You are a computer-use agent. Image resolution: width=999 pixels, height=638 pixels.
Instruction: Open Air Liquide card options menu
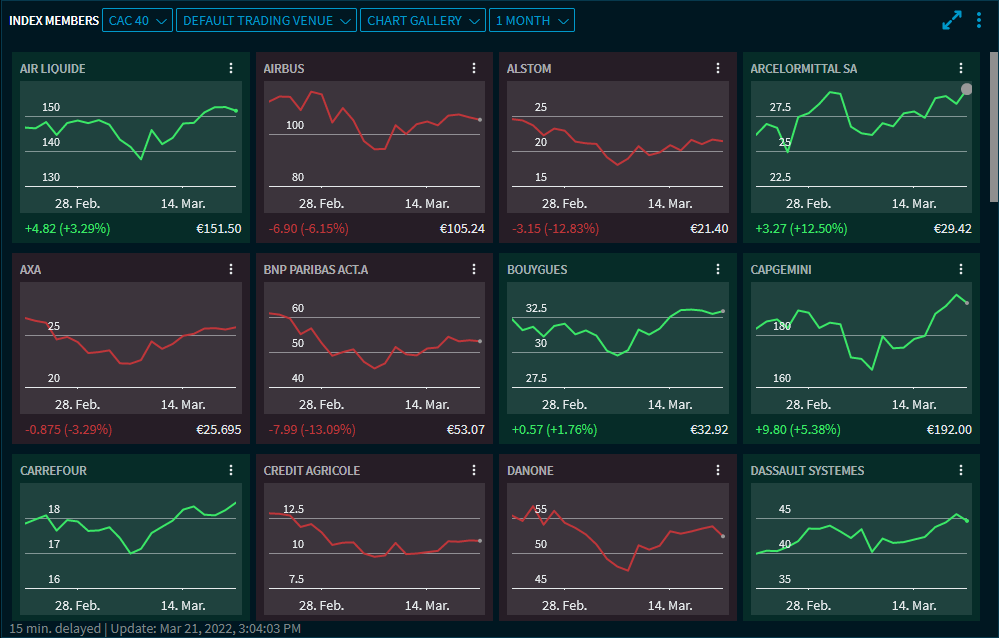231,68
